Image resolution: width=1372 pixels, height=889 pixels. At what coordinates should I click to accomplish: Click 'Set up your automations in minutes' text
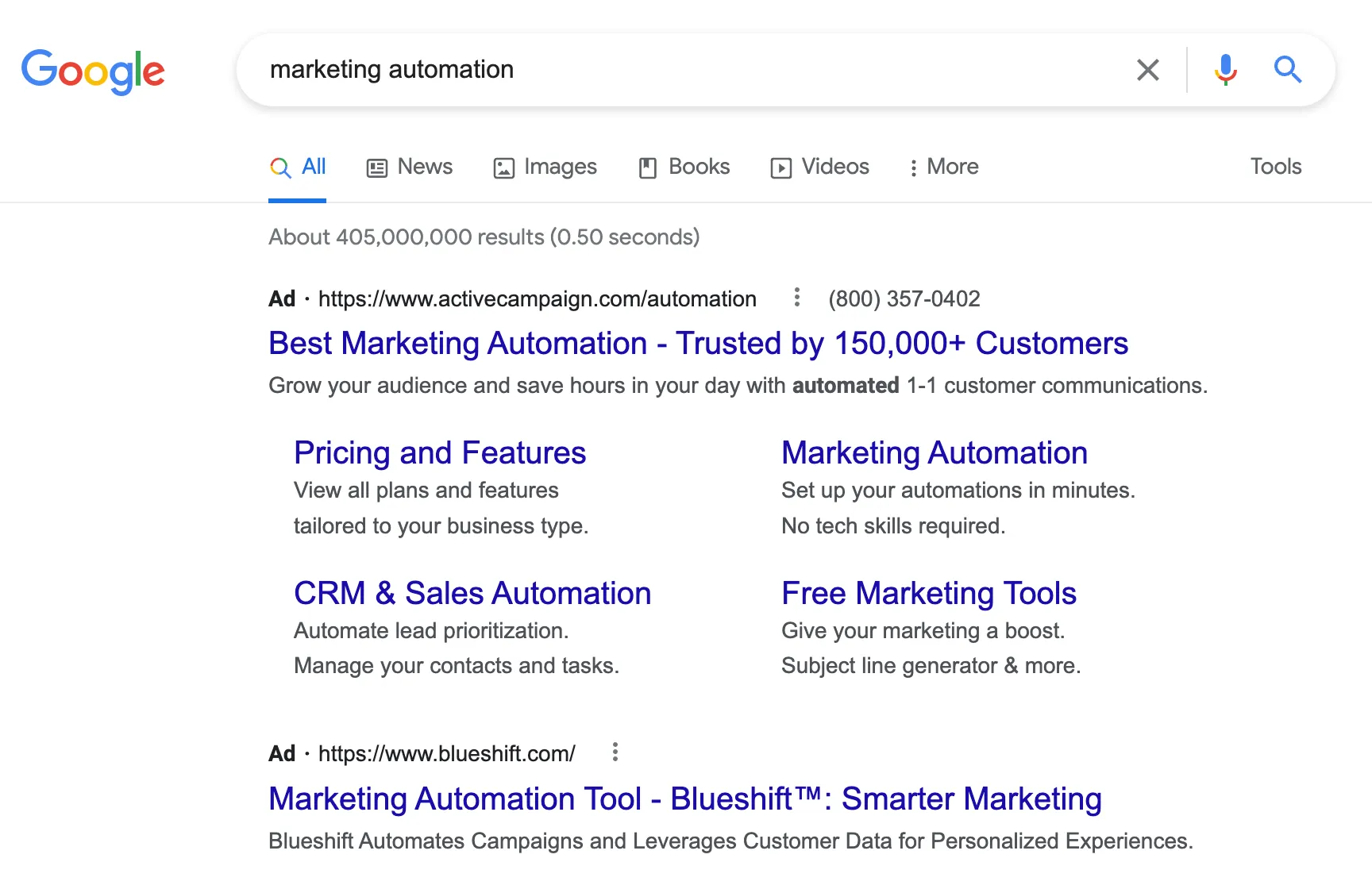point(958,491)
